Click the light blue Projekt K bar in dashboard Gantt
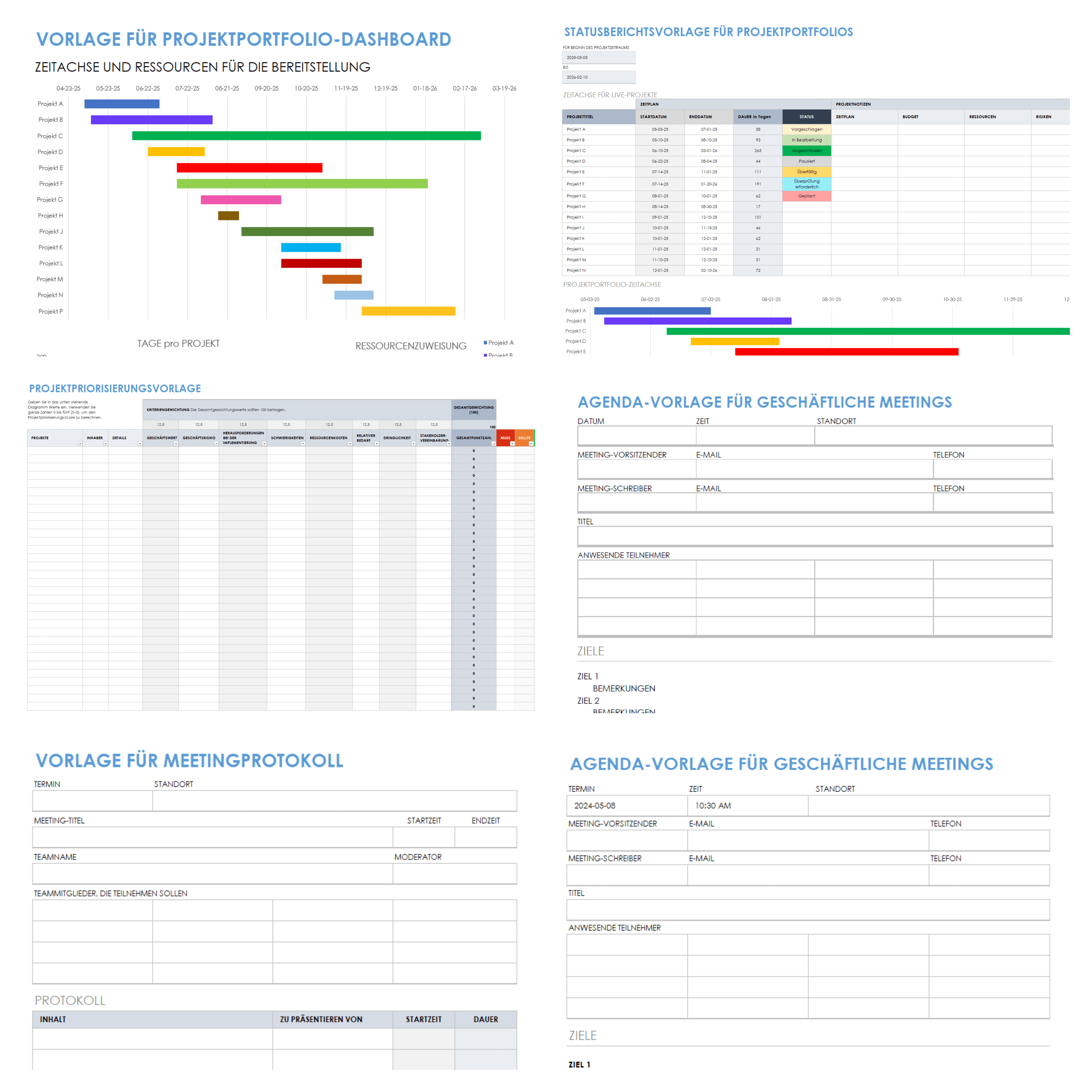The image size is (1092, 1092). [x=311, y=247]
